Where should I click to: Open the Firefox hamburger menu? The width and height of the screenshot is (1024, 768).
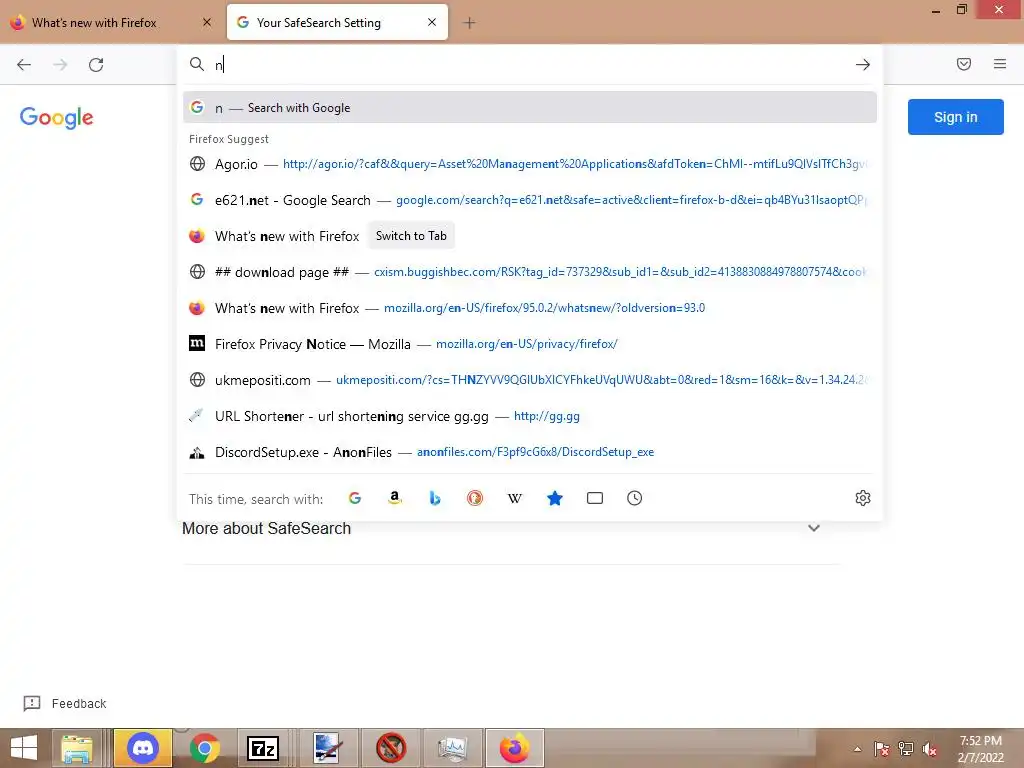click(x=1000, y=64)
